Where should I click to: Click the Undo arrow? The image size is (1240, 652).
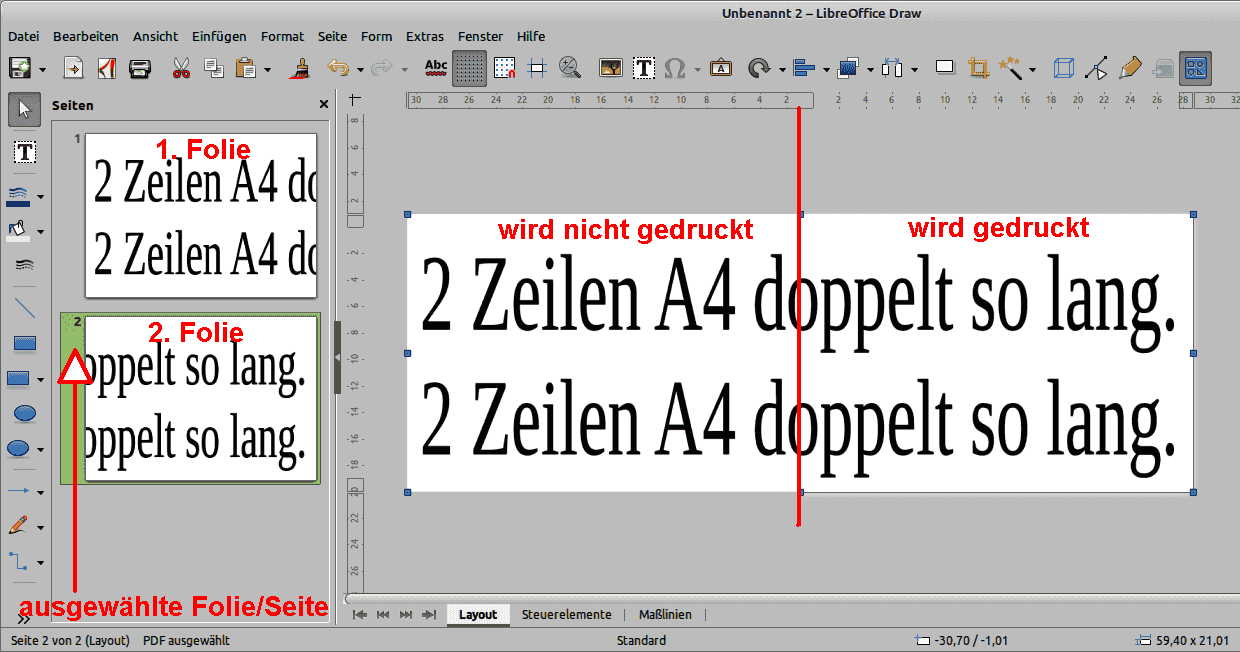click(x=339, y=68)
